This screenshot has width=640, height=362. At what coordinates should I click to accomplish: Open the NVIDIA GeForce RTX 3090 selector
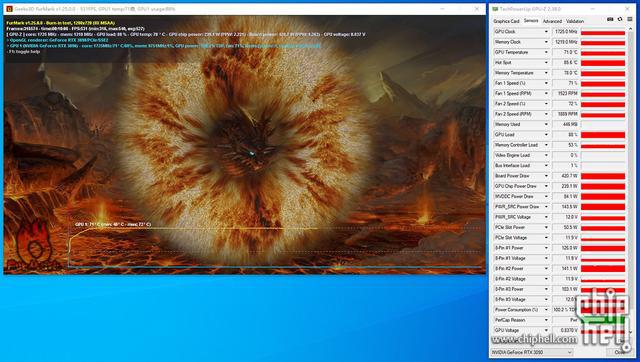[531, 352]
